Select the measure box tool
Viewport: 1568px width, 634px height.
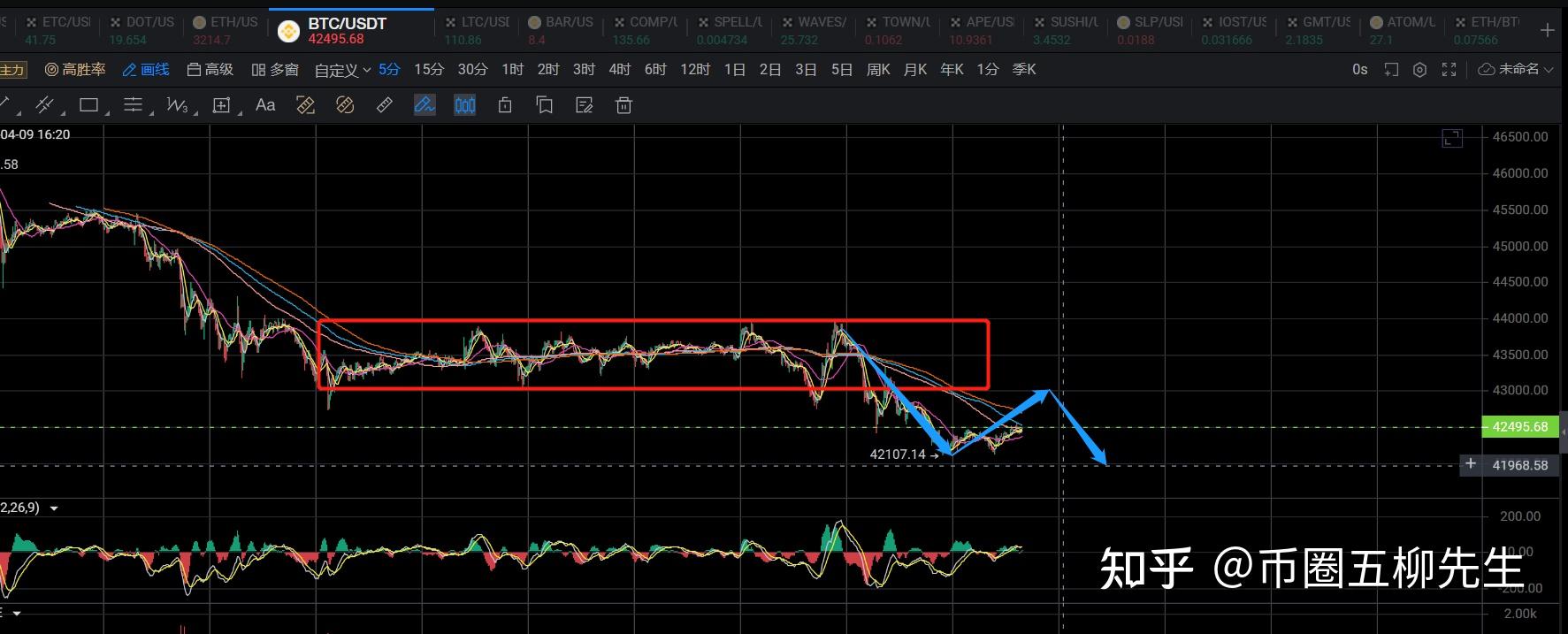221,105
